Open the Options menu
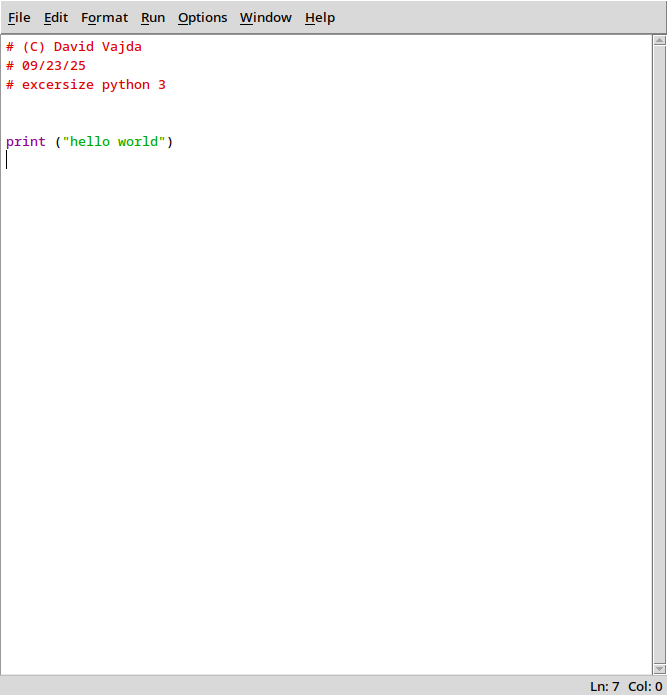The width and height of the screenshot is (667, 695). coord(202,18)
